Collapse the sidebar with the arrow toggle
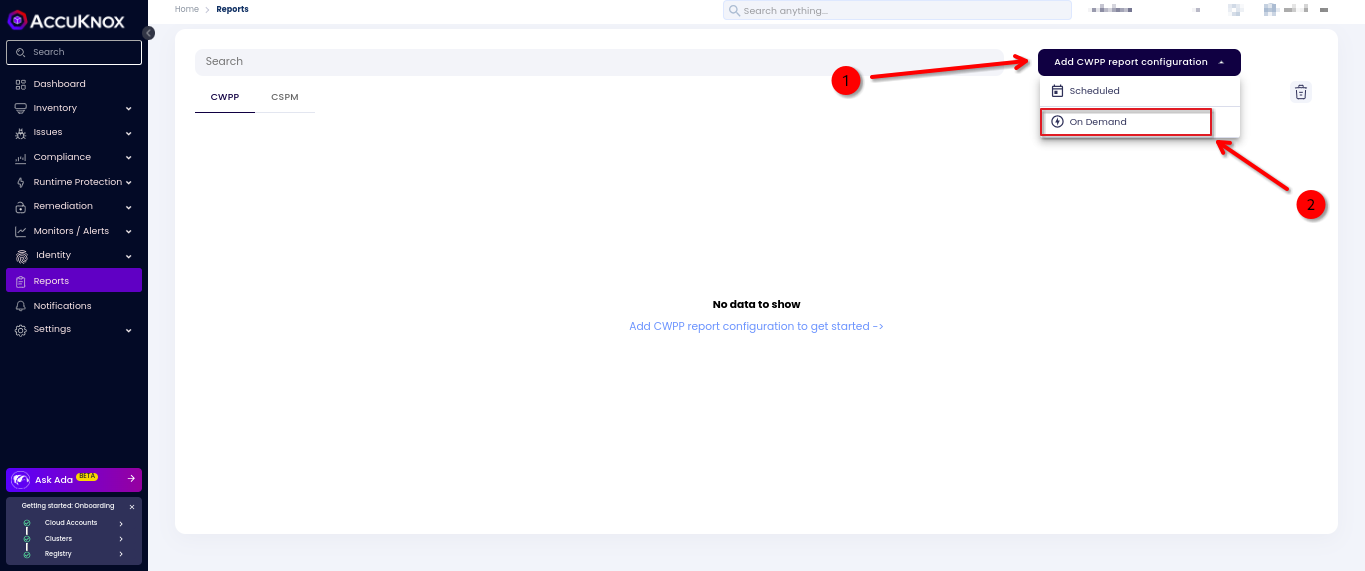The image size is (1365, 571). tap(149, 33)
